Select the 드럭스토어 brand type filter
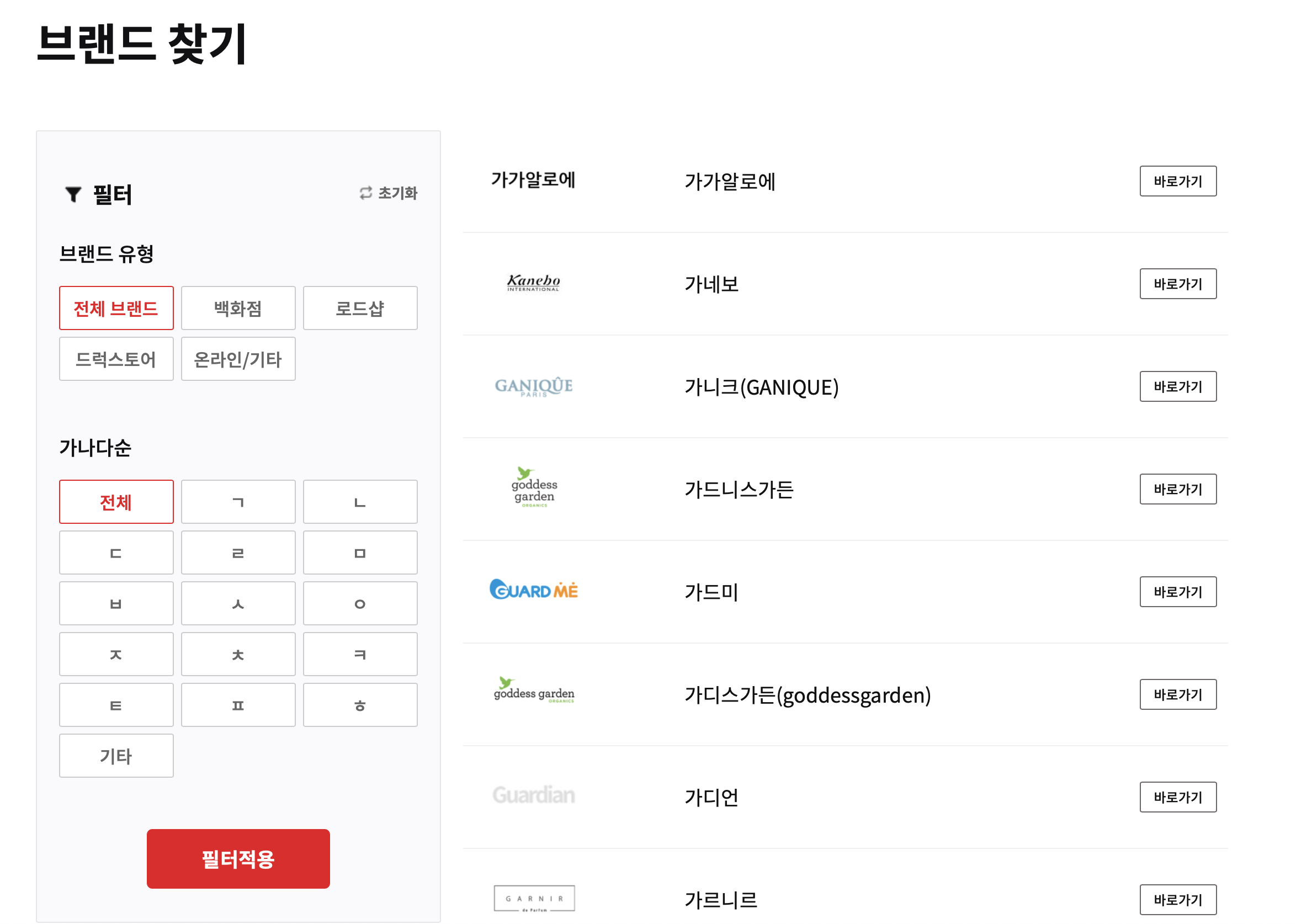Screen dimensions: 1296x924 tap(116, 358)
